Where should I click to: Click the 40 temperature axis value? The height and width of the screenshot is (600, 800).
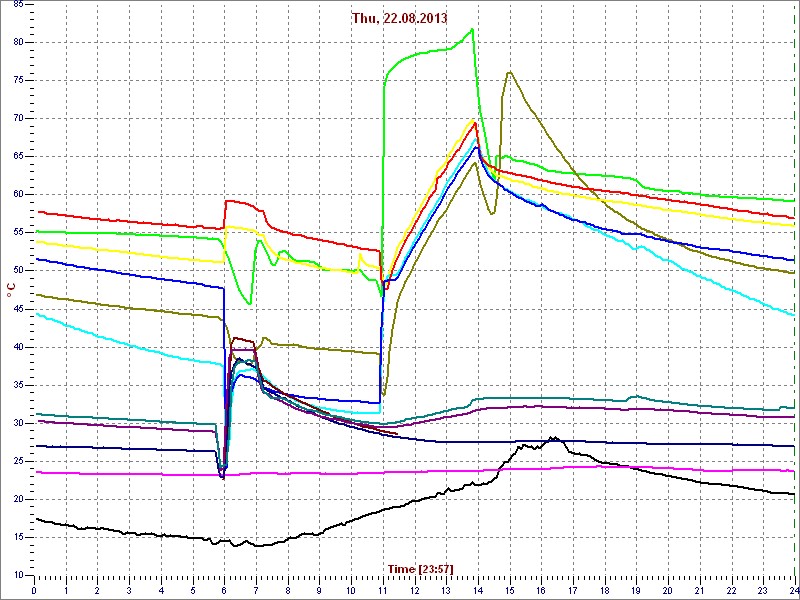(17, 347)
